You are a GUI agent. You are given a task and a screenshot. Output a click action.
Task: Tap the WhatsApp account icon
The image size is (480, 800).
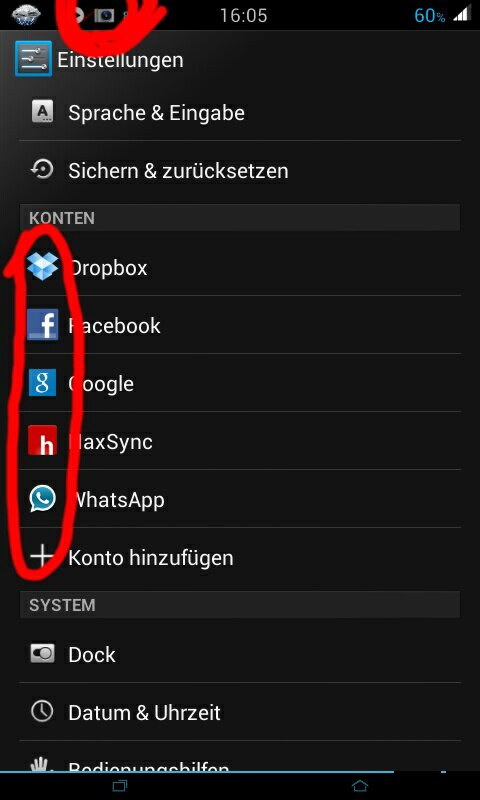[x=42, y=498]
